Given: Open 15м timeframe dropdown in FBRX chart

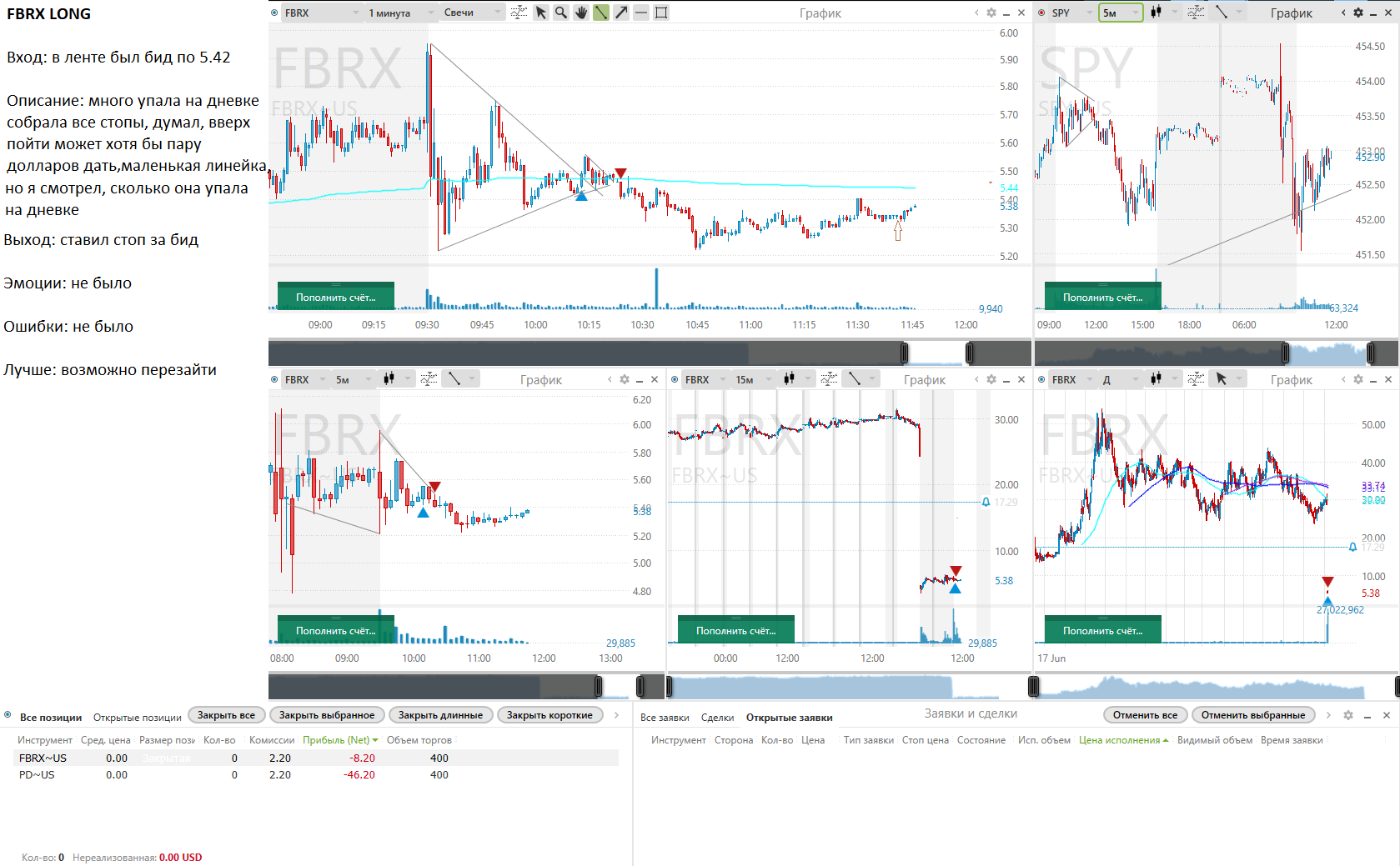Looking at the screenshot, I should point(754,379).
